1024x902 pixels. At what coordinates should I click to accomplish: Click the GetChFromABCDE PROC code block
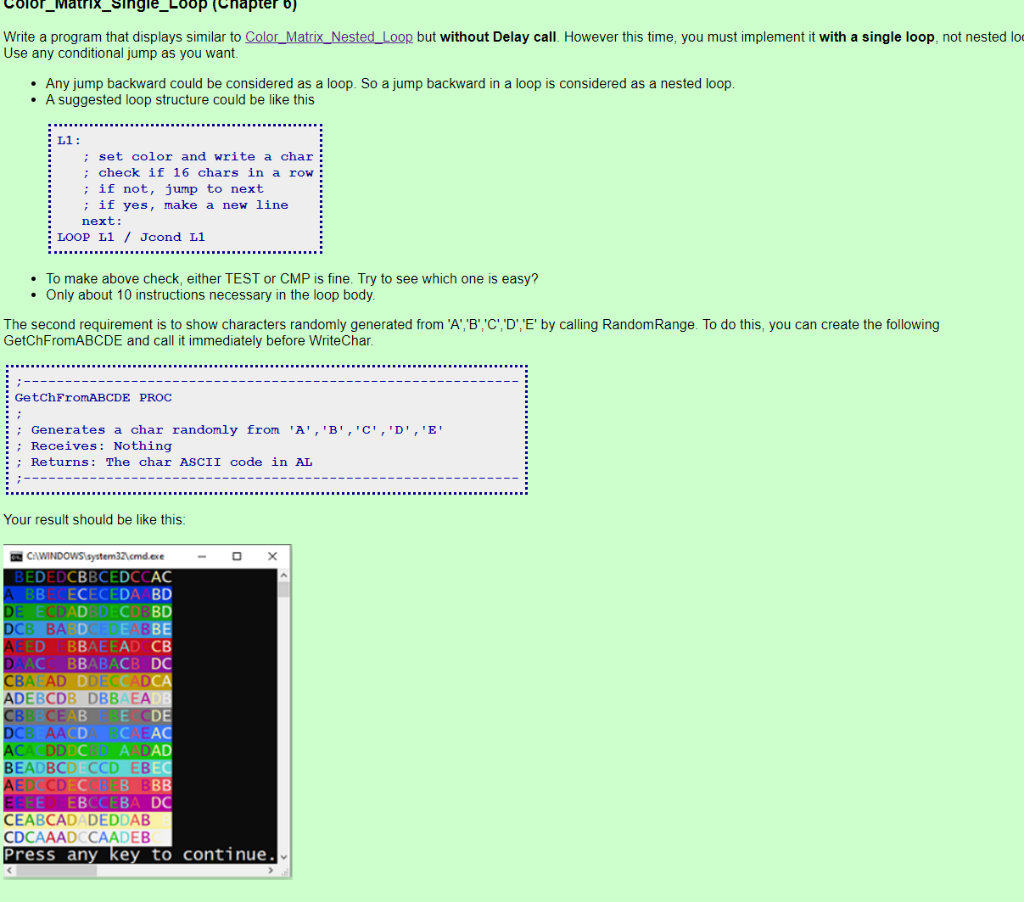tap(265, 430)
